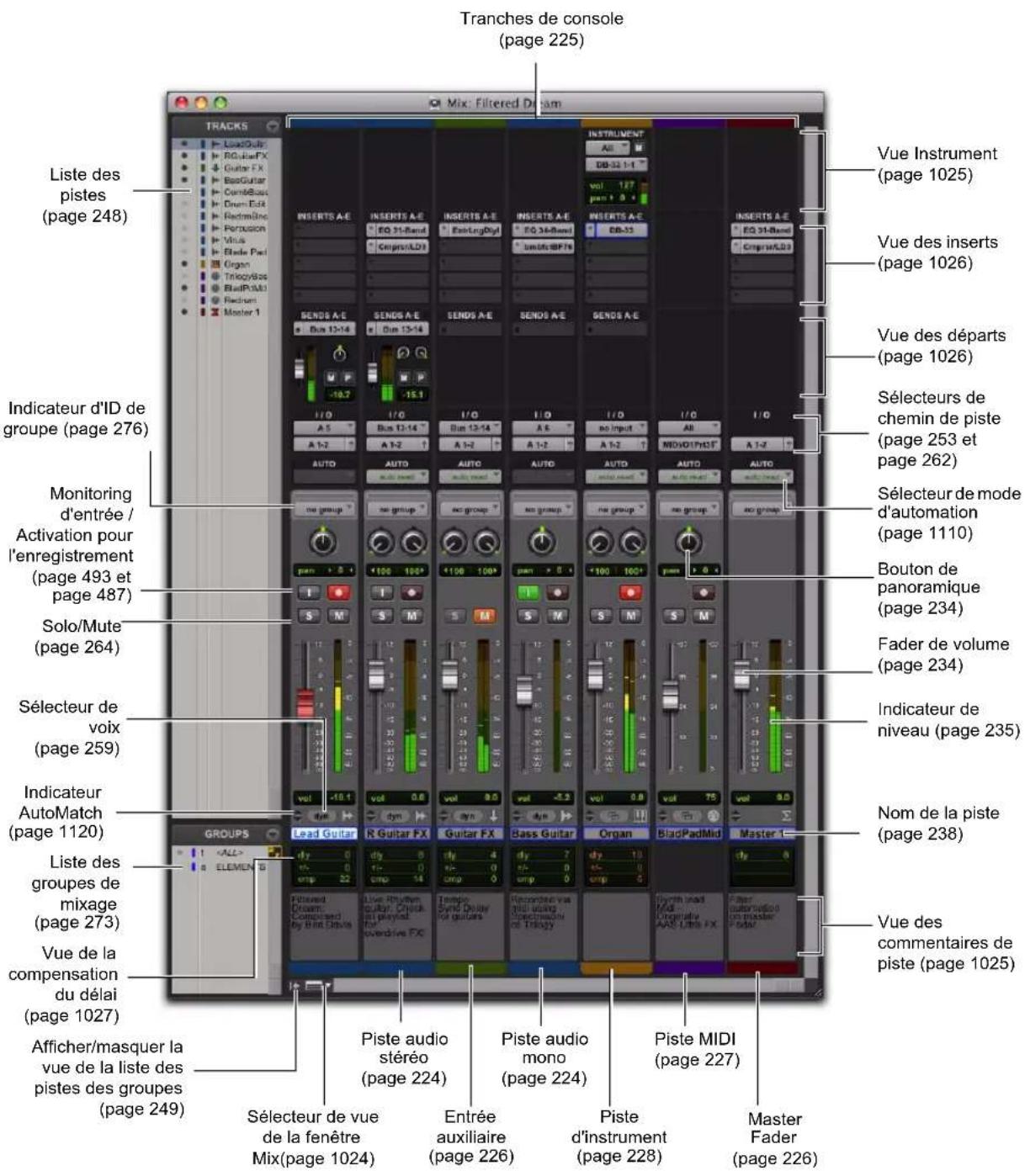Click the MIDI icon at bottom of BladPadMid strip
Viewport: 1025px width, 1176px height.
point(714,816)
